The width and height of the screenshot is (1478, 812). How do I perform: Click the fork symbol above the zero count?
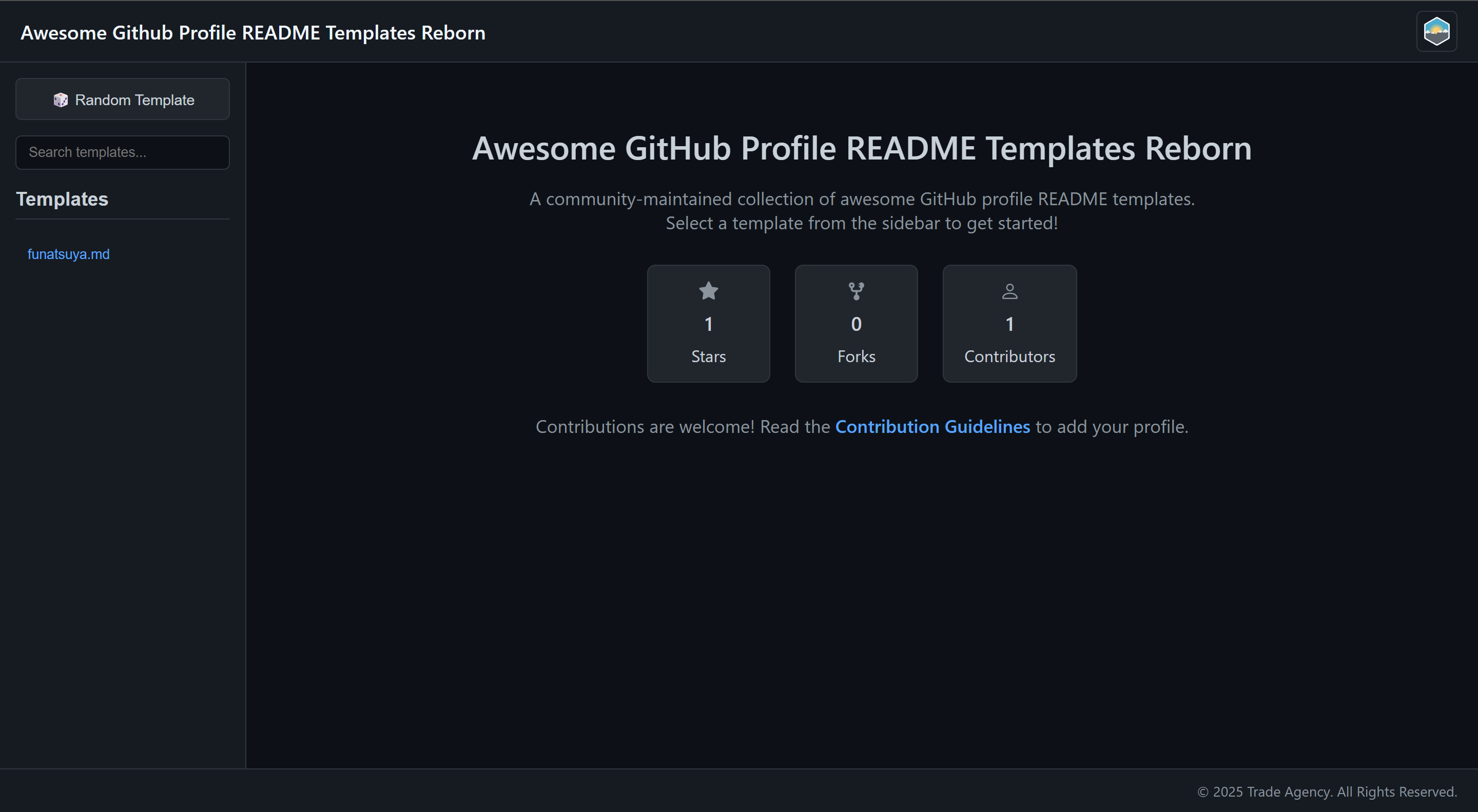(x=855, y=291)
